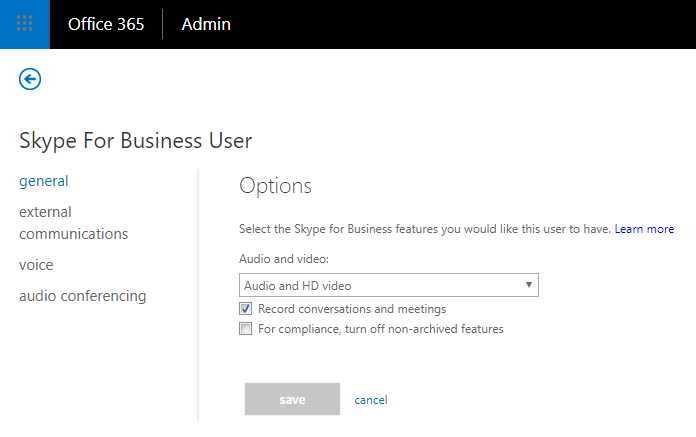Click the Office 365 header title

(x=106, y=24)
